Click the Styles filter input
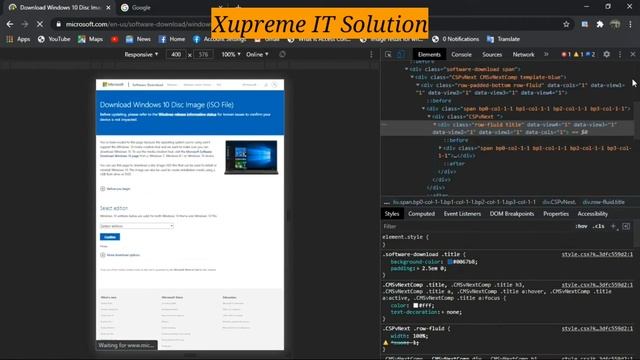Viewport: 640px width, 360px height. pyautogui.click(x=476, y=226)
